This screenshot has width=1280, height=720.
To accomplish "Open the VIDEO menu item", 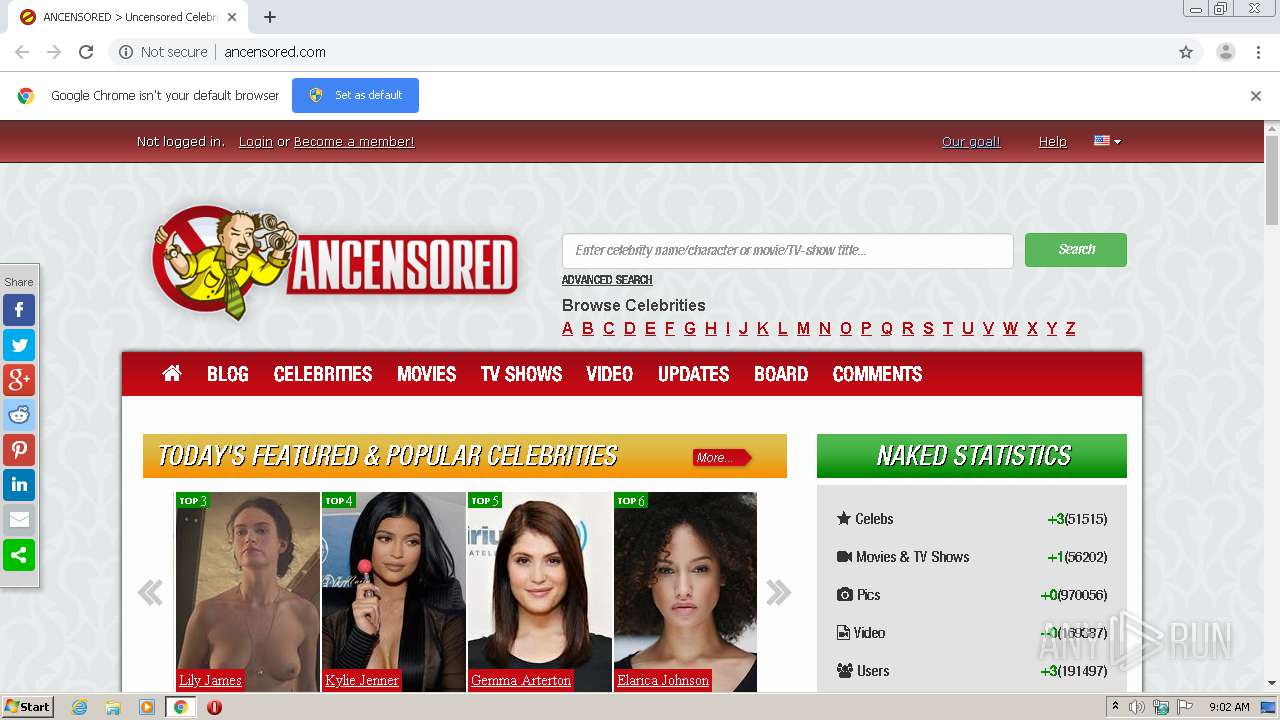I will tap(610, 374).
